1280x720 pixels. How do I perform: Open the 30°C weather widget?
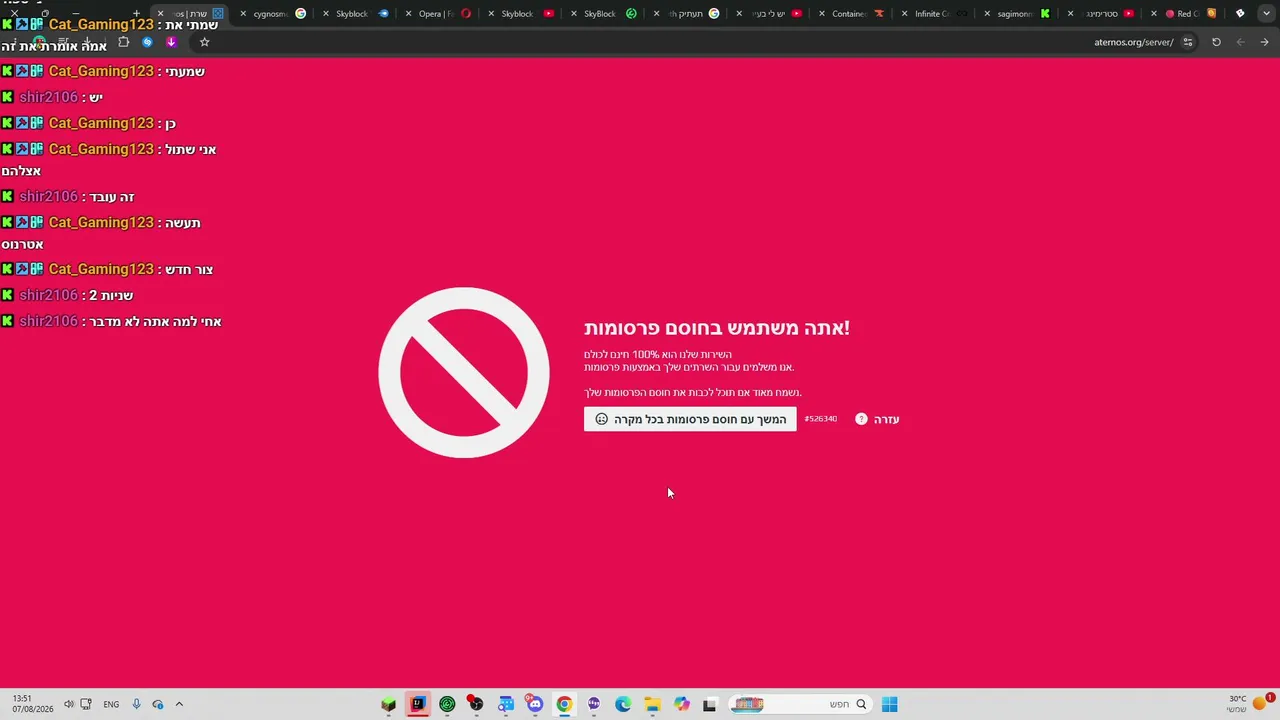(x=1250, y=704)
